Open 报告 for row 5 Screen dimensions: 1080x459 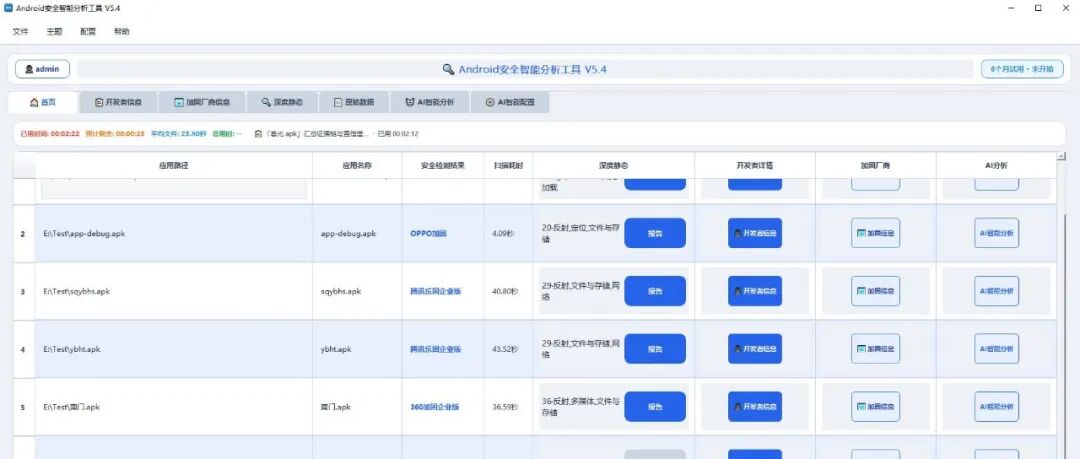pos(655,407)
